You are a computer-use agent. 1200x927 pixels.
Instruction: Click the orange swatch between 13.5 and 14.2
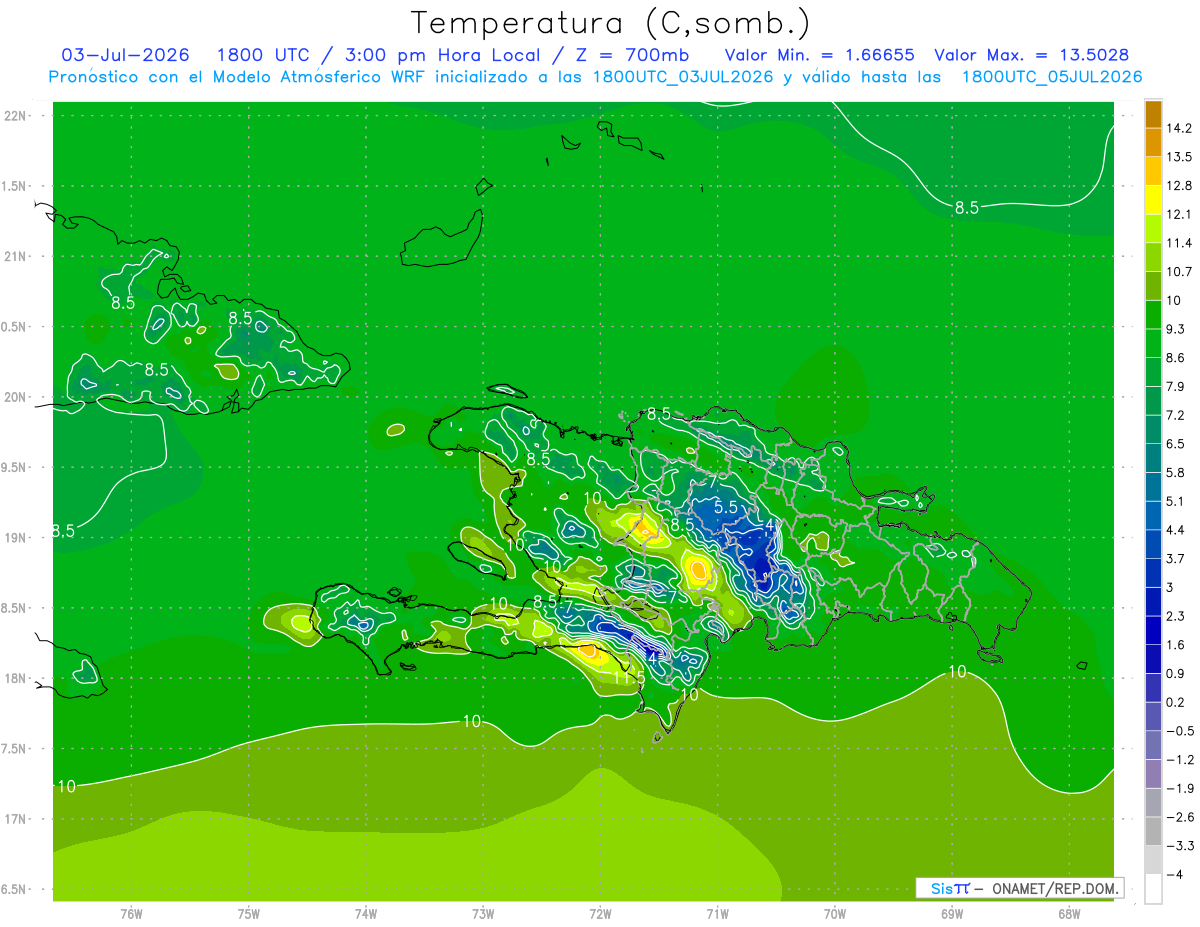(x=1153, y=143)
